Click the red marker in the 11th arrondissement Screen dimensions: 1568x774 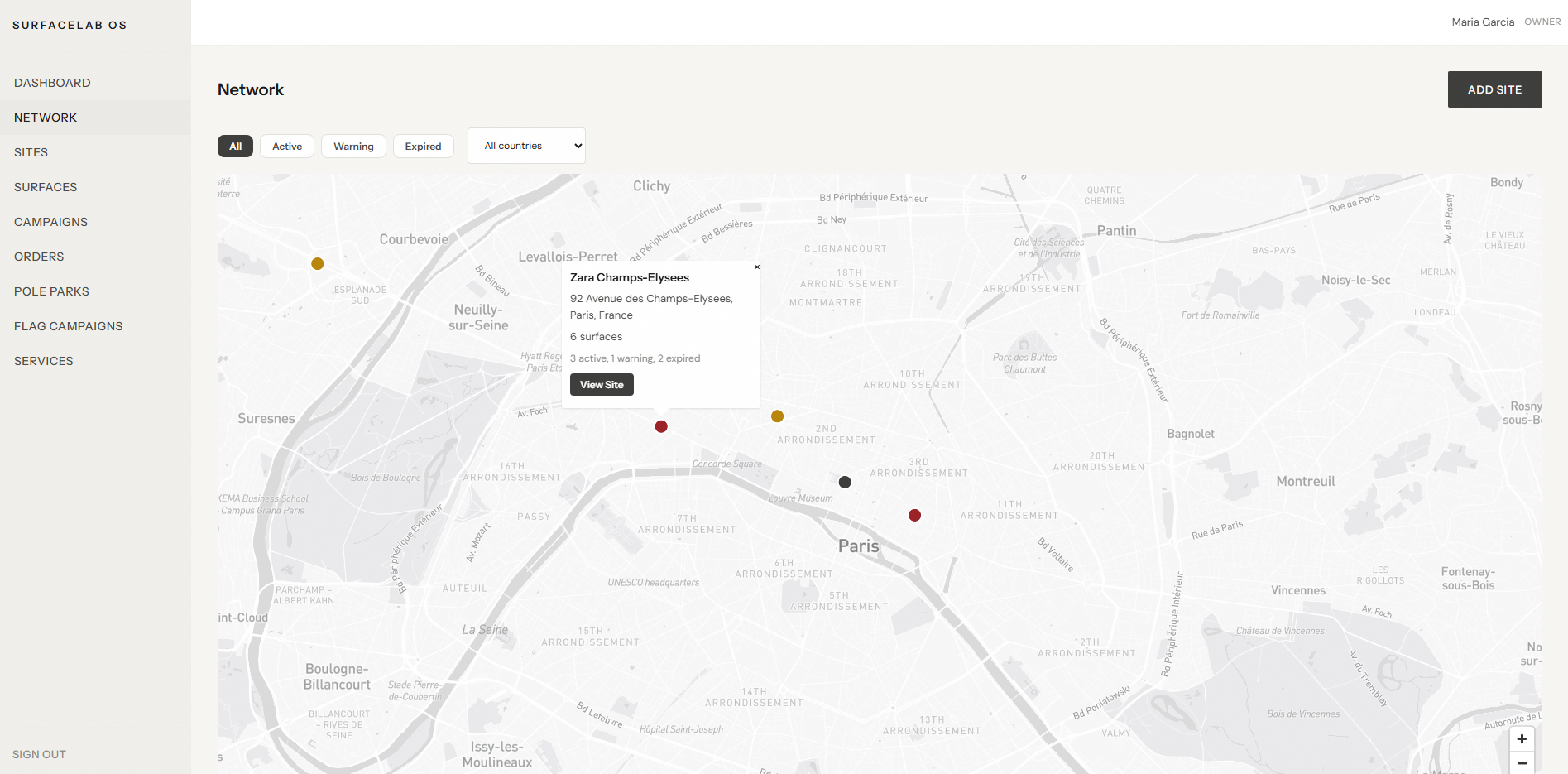point(914,515)
